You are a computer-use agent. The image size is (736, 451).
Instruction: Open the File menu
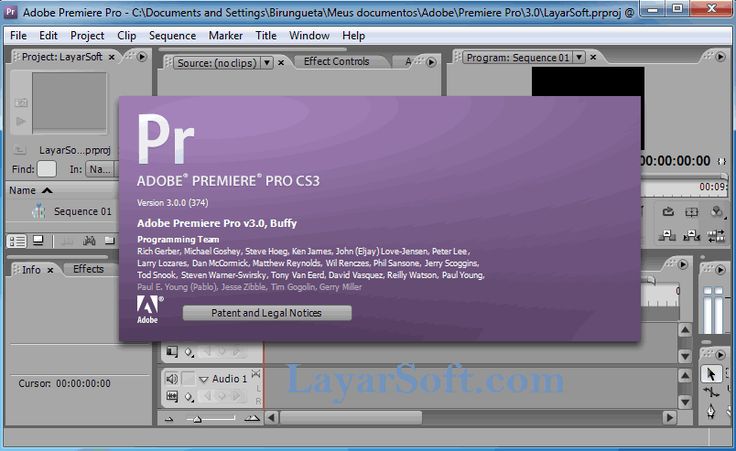[18, 36]
